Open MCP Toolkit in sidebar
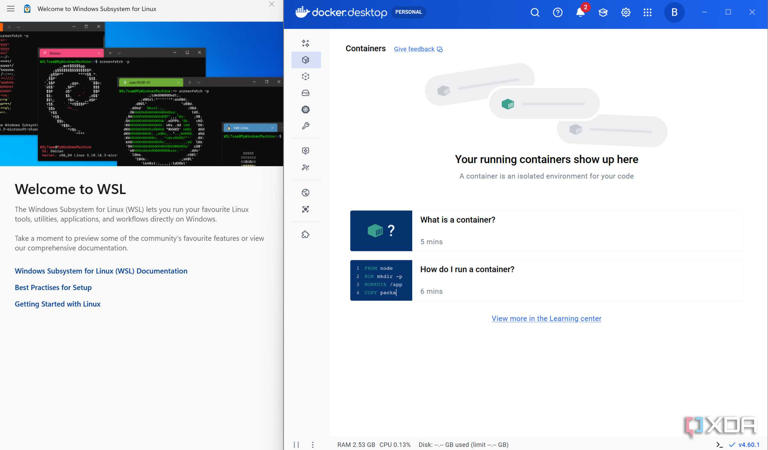 [x=306, y=167]
